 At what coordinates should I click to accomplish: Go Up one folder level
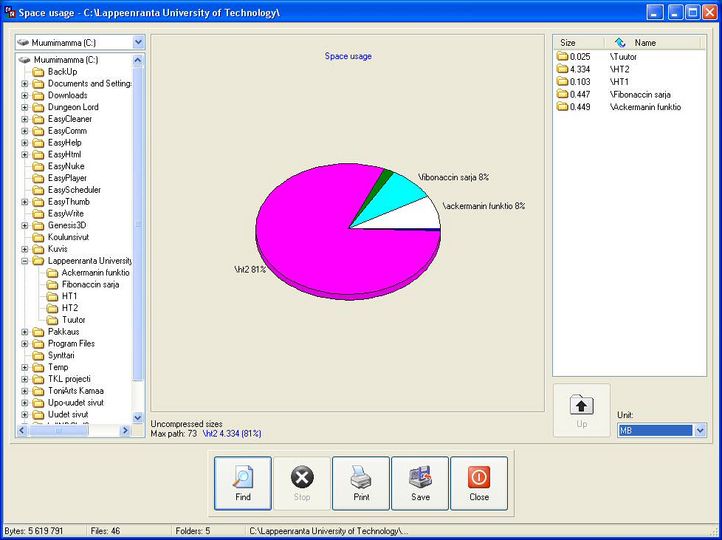point(582,410)
